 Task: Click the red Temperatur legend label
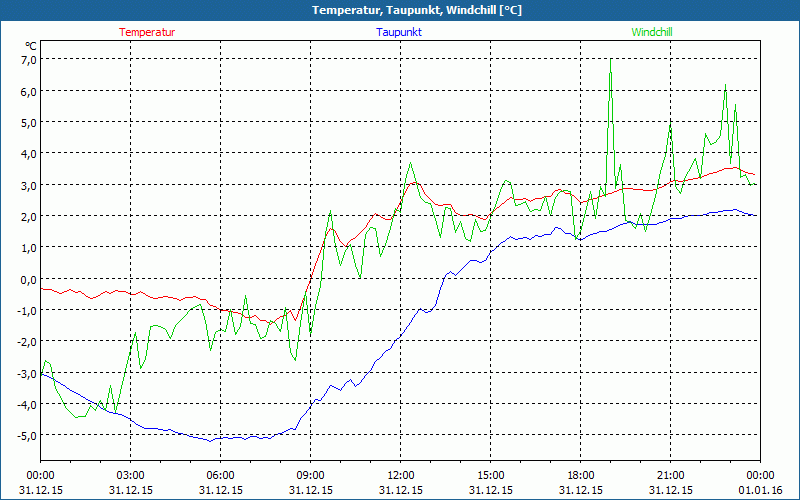pyautogui.click(x=147, y=32)
